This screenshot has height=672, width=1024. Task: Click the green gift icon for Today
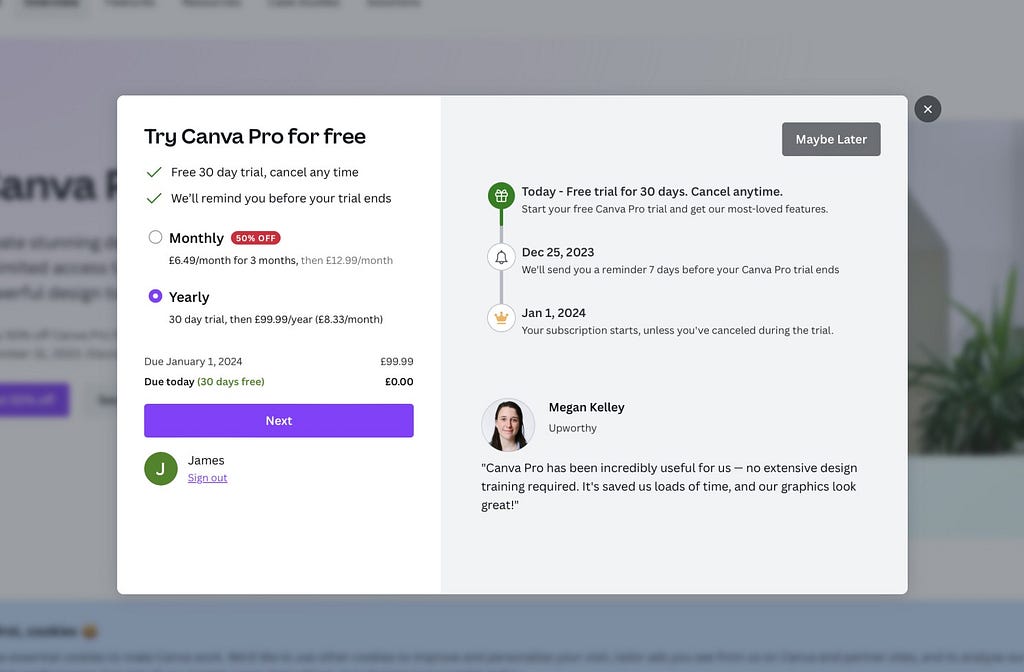tap(501, 195)
